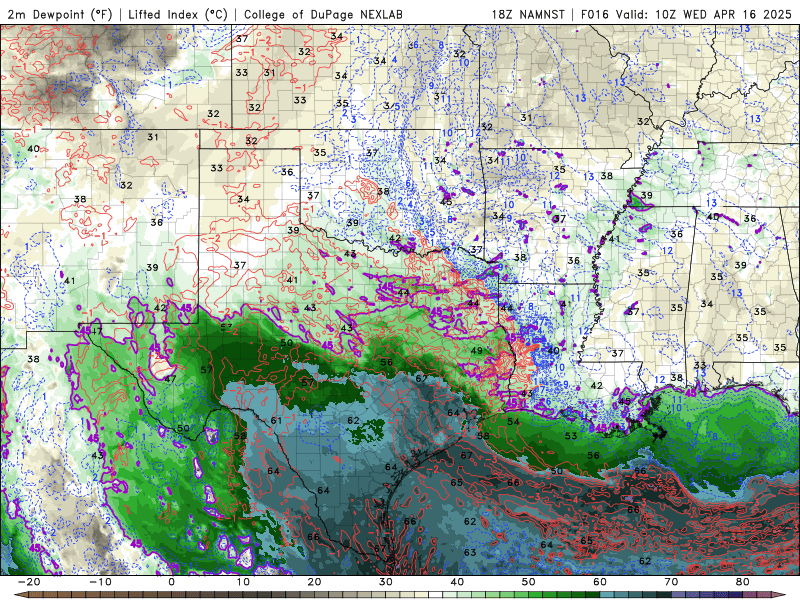Image resolution: width=800 pixels, height=600 pixels.
Task: Click the "-10" color bar label
Action: pos(100,582)
